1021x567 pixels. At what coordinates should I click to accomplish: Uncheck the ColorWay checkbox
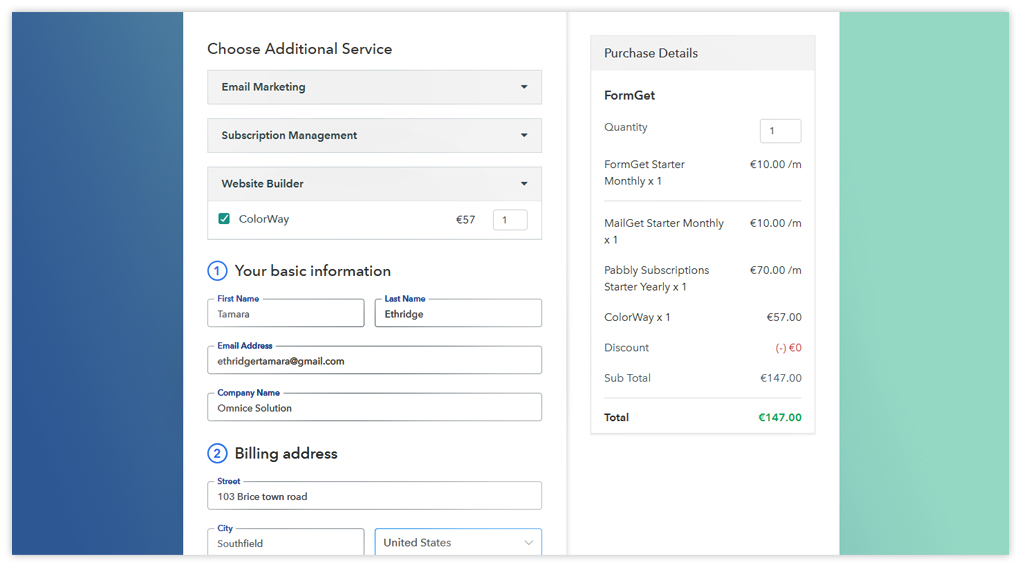pyautogui.click(x=224, y=219)
